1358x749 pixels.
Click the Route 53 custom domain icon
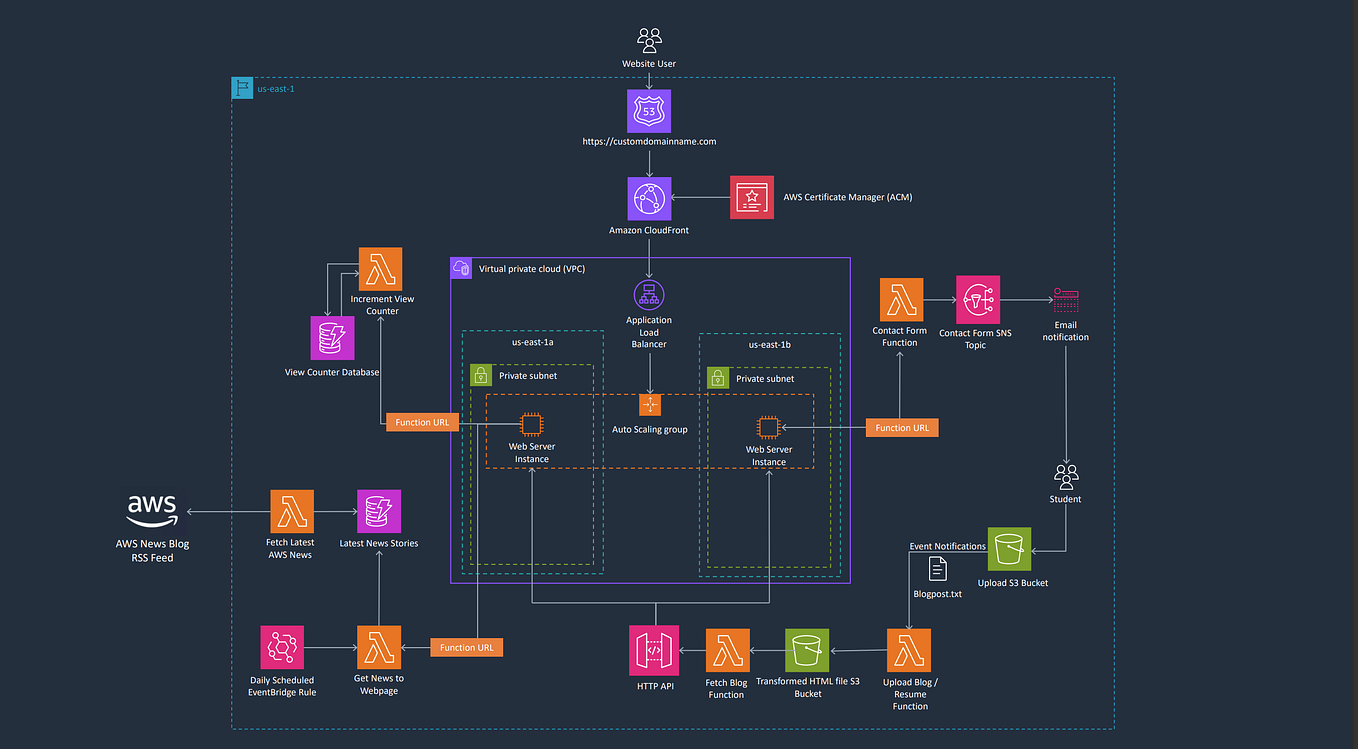point(648,111)
